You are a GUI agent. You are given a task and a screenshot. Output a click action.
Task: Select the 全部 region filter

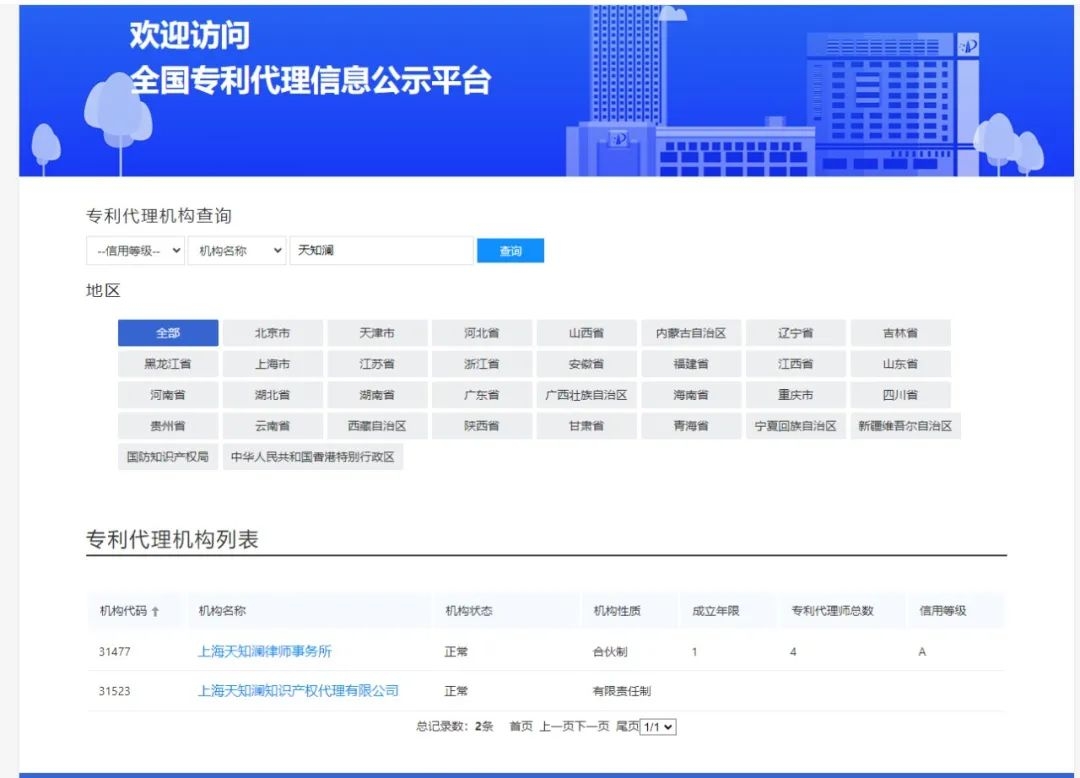pyautogui.click(x=168, y=333)
